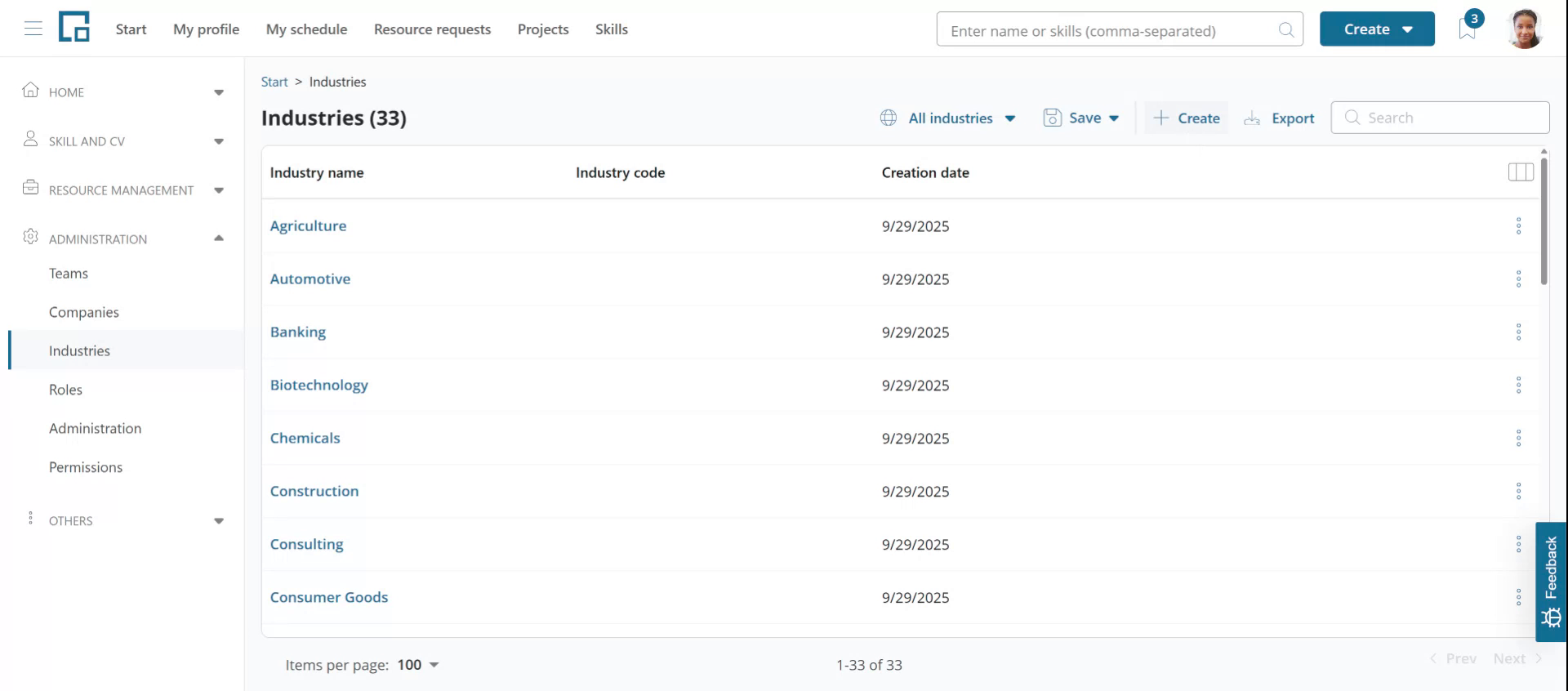Open the user profile avatar
Viewport: 1568px width, 691px height.
(1524, 29)
